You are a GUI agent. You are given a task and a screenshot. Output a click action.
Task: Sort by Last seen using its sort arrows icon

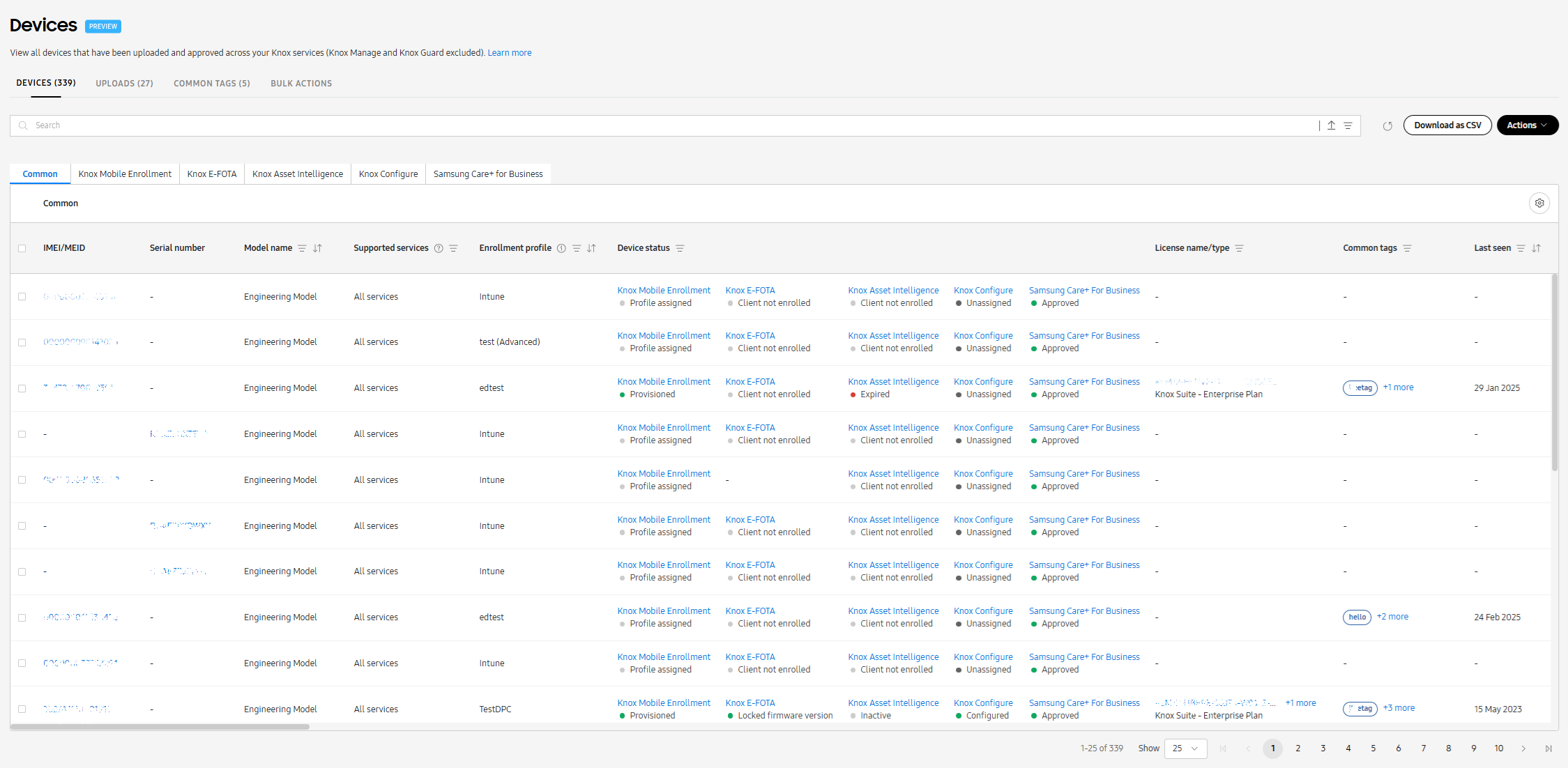1536,248
